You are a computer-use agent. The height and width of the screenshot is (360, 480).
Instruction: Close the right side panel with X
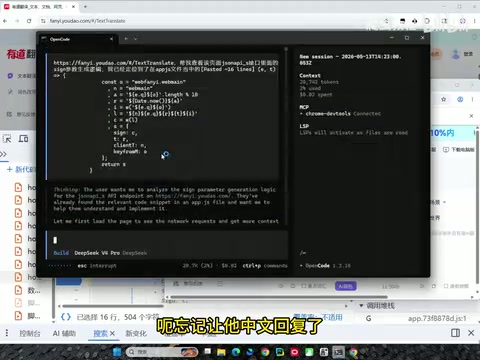point(471,116)
